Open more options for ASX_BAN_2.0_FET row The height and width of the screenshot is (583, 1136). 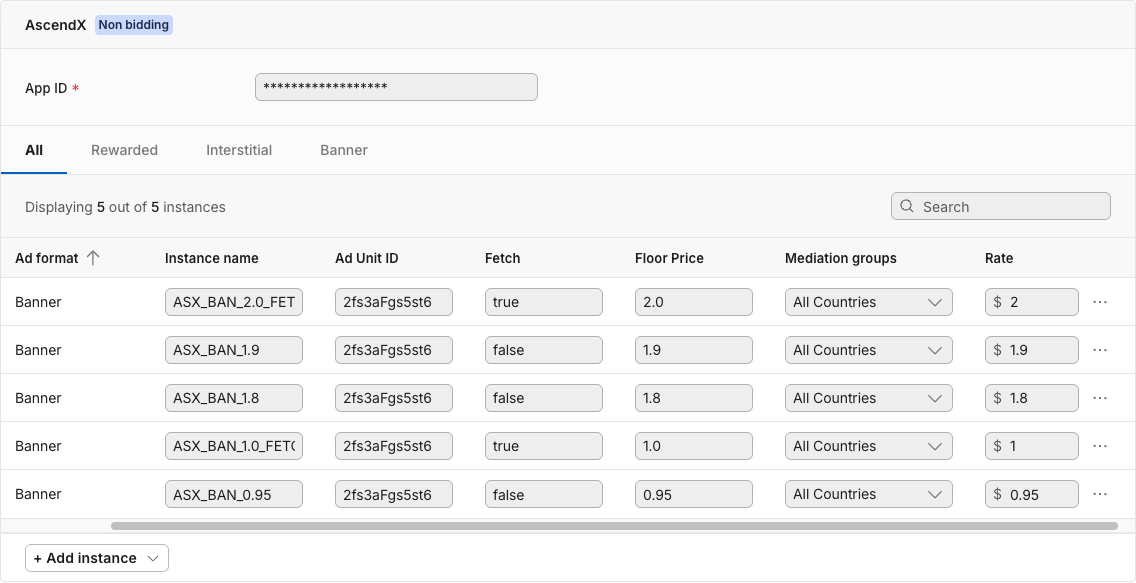tap(1099, 302)
